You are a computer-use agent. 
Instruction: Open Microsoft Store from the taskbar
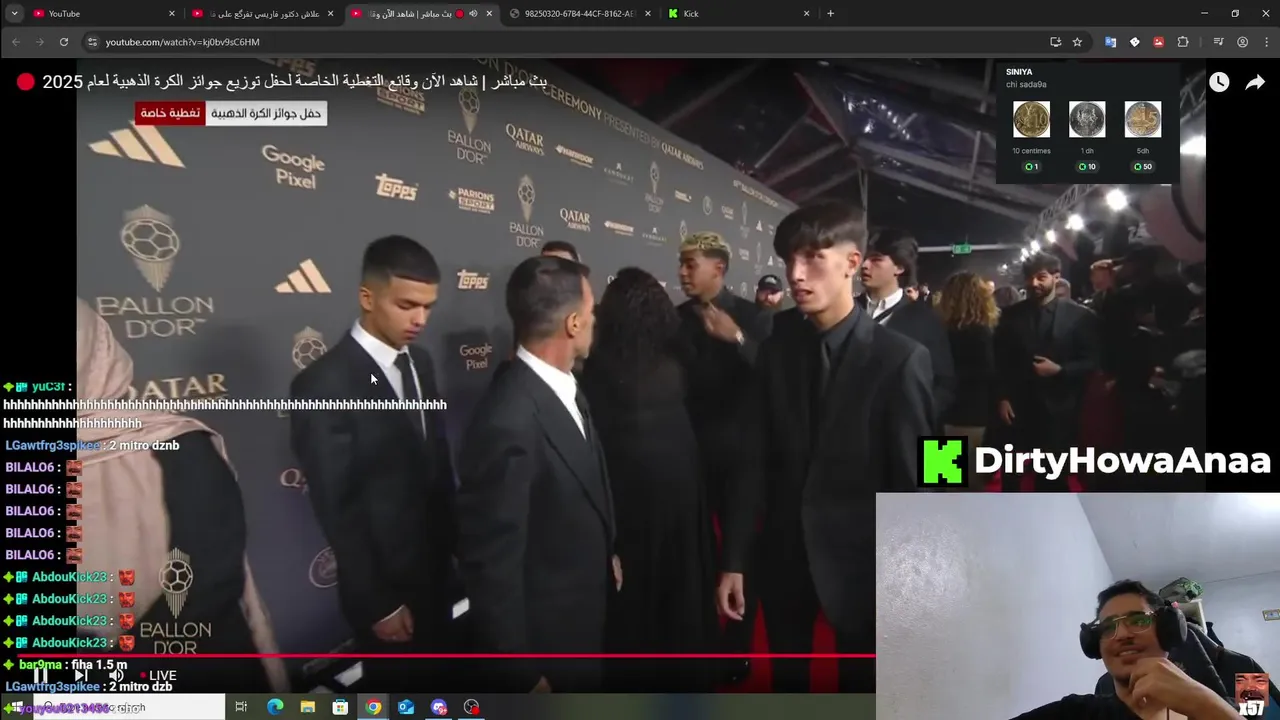[340, 707]
